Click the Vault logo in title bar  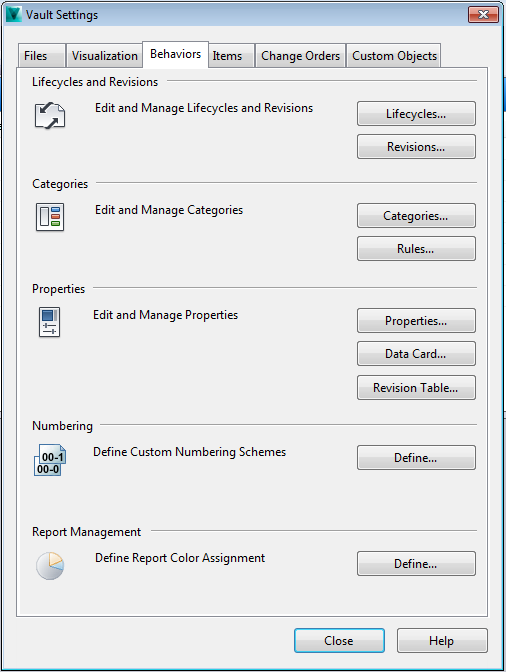13,15
